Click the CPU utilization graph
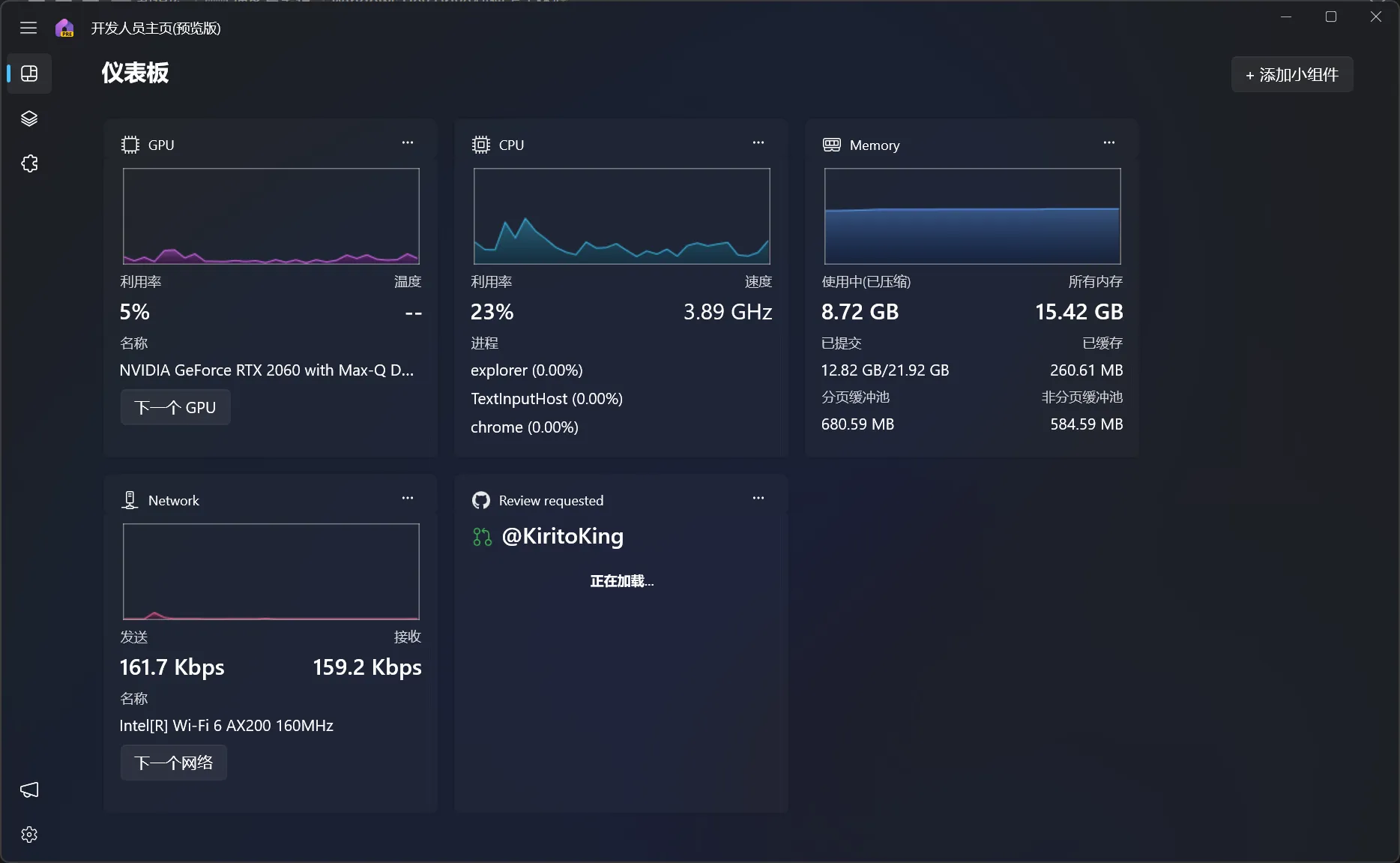 point(621,216)
